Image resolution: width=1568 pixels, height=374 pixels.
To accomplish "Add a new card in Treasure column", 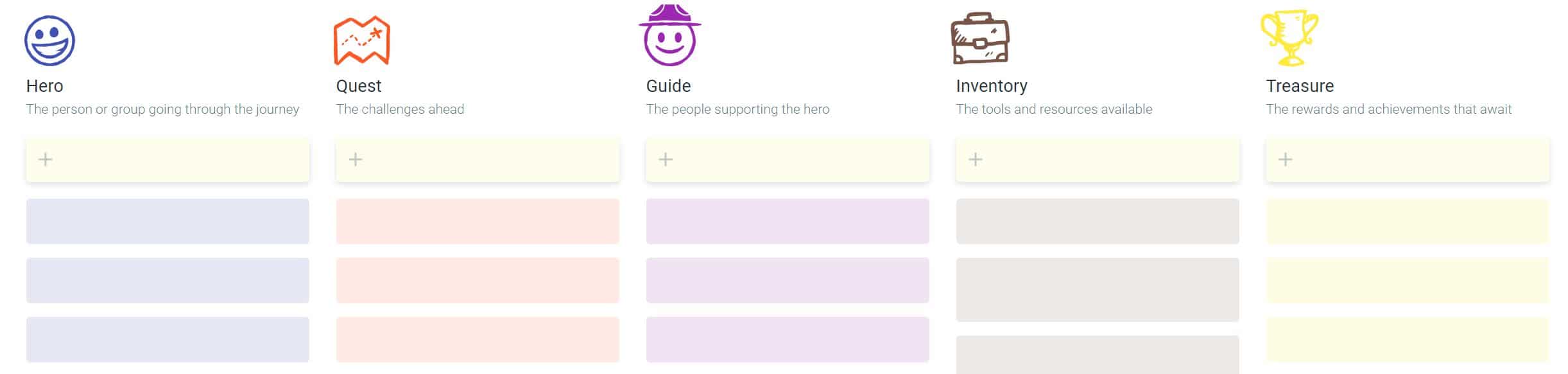I will pyautogui.click(x=1408, y=159).
